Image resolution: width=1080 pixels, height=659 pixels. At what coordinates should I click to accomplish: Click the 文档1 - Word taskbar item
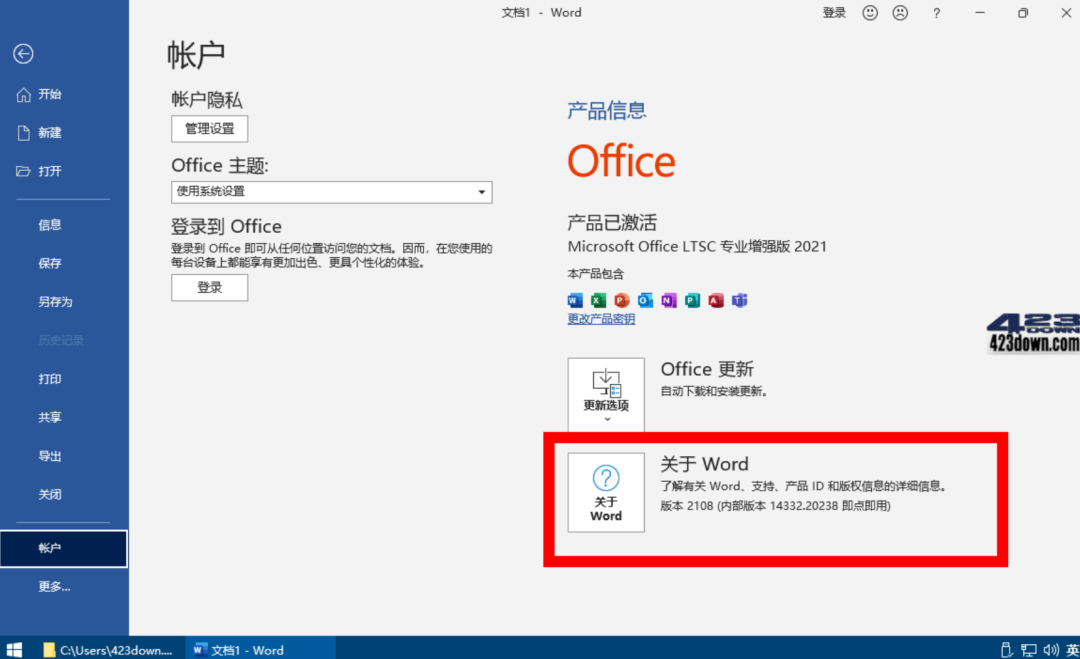260,649
